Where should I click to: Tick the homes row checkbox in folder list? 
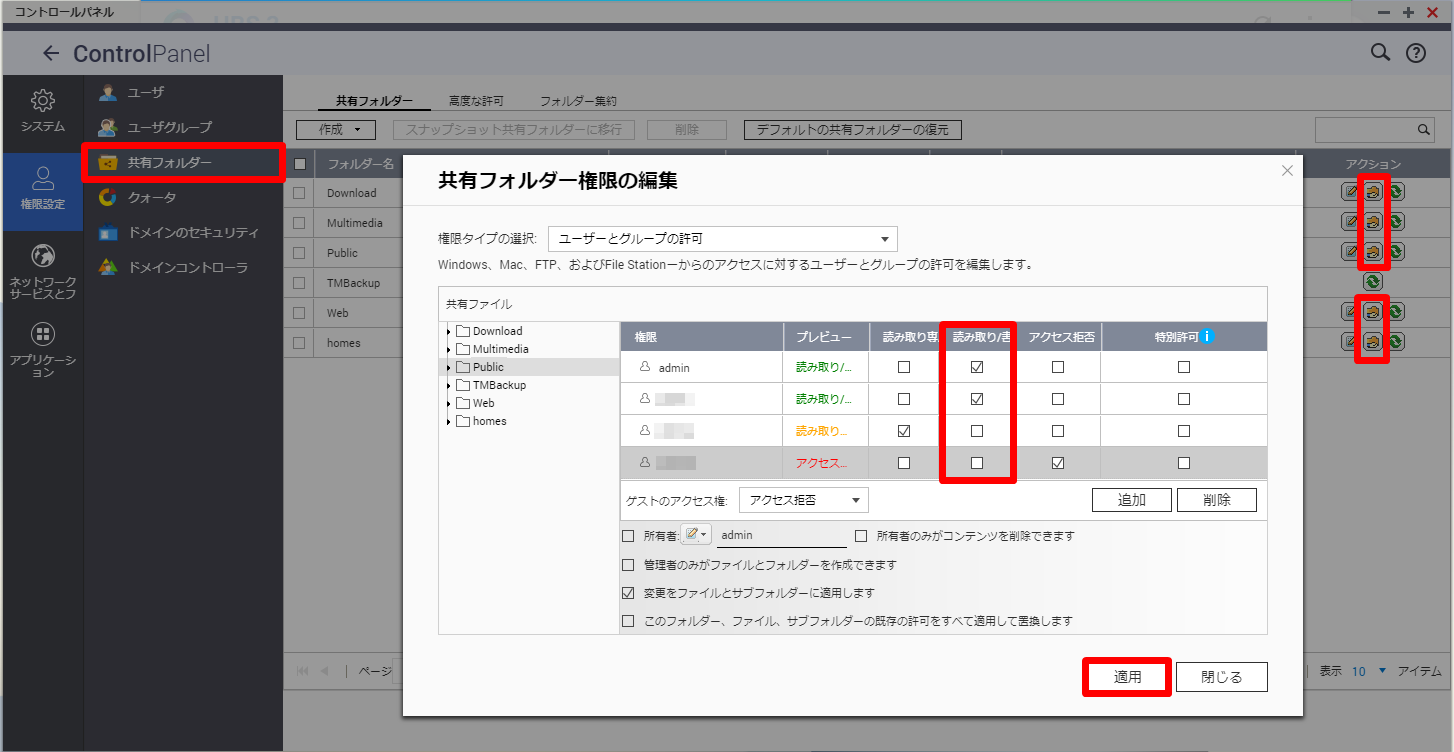pos(299,343)
